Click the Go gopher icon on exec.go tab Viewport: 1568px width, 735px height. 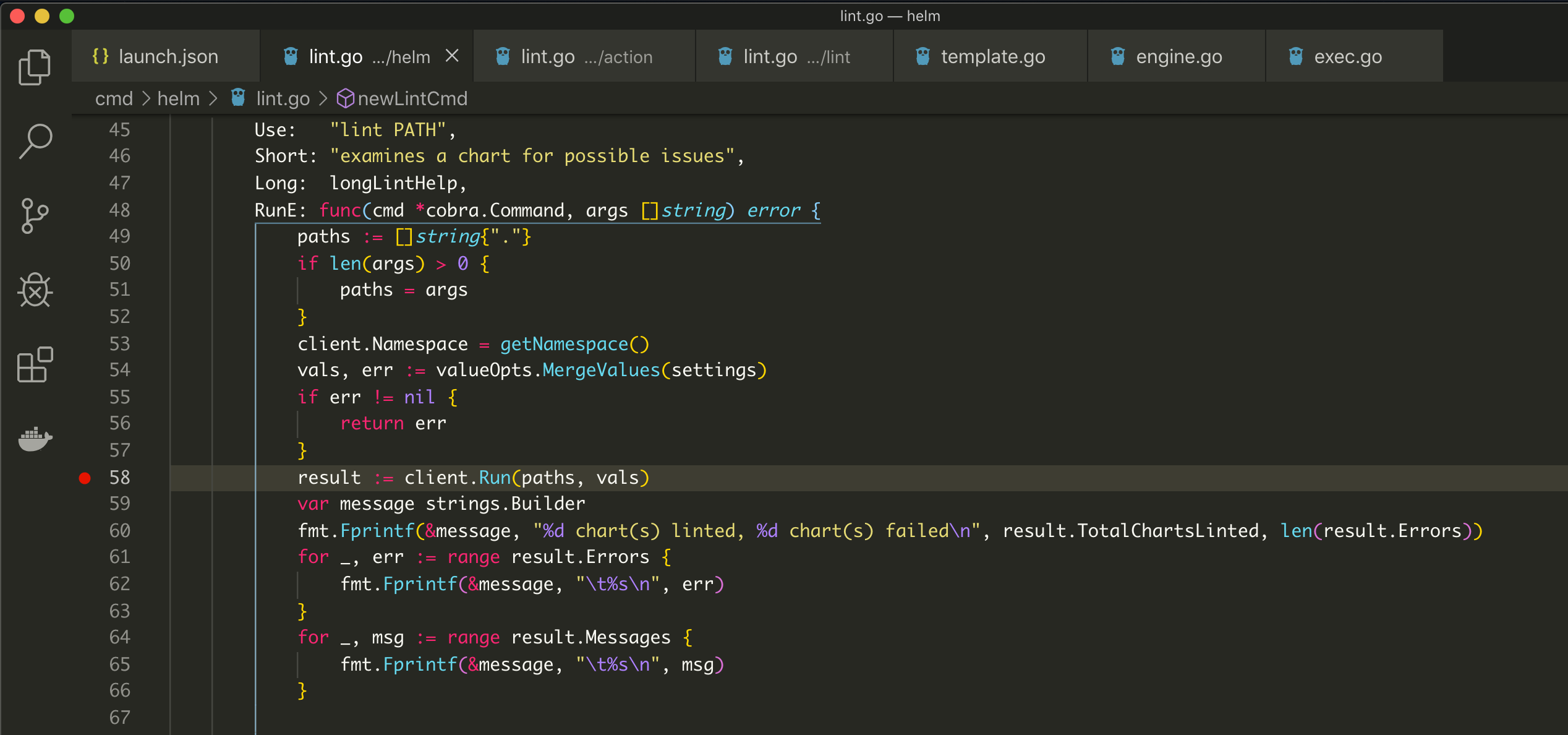(1296, 56)
